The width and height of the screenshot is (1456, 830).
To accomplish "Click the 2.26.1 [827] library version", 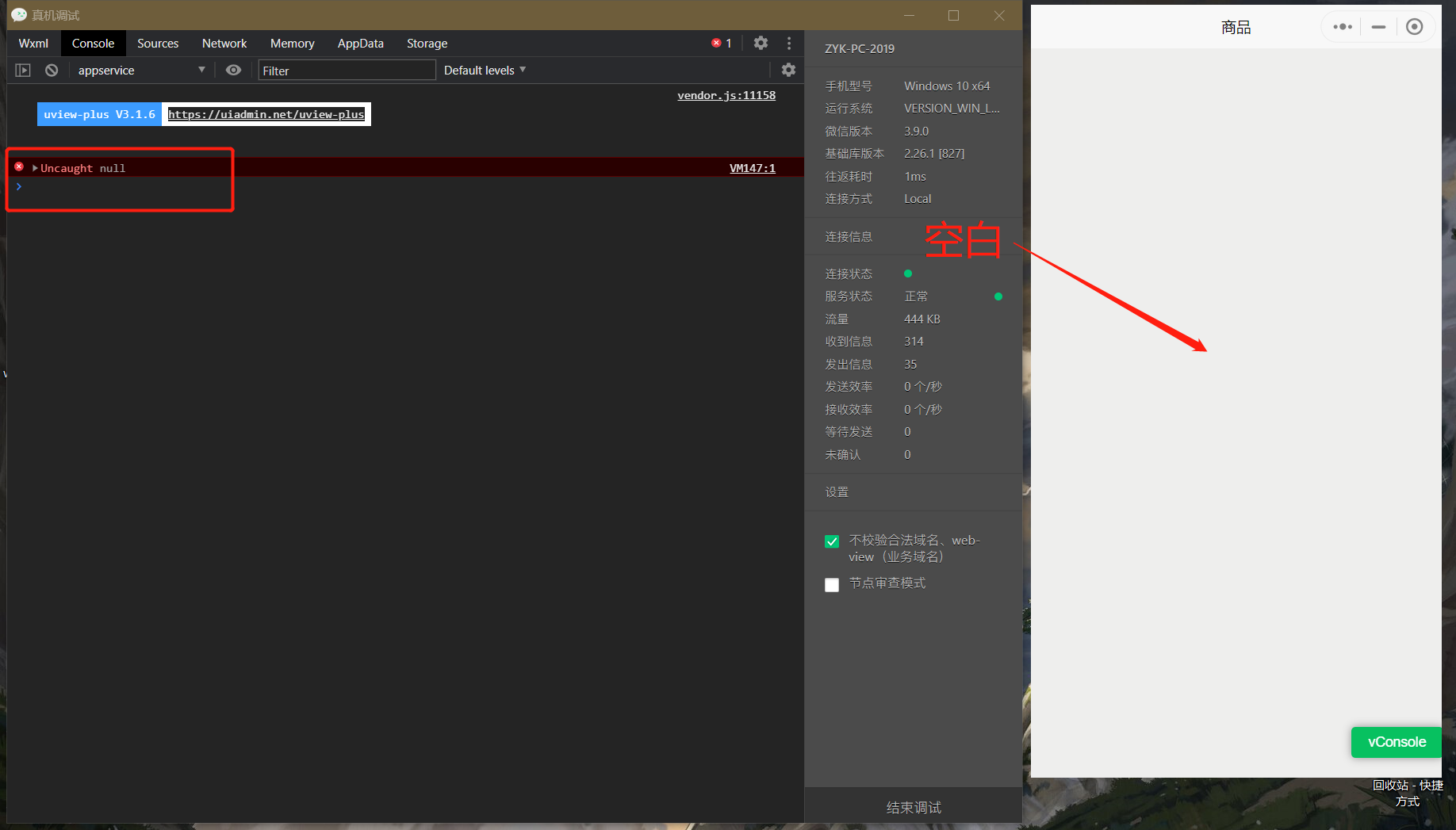I will pyautogui.click(x=934, y=153).
